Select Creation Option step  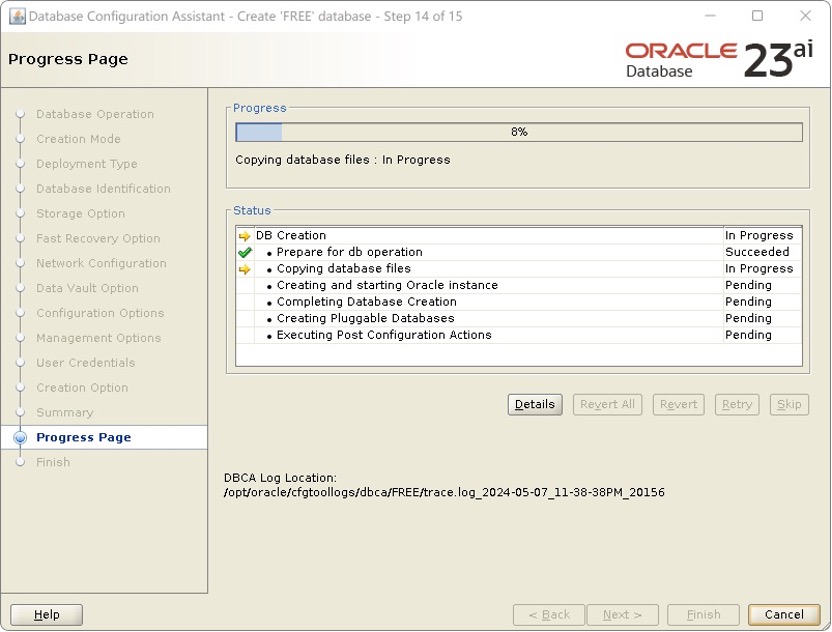click(x=82, y=388)
